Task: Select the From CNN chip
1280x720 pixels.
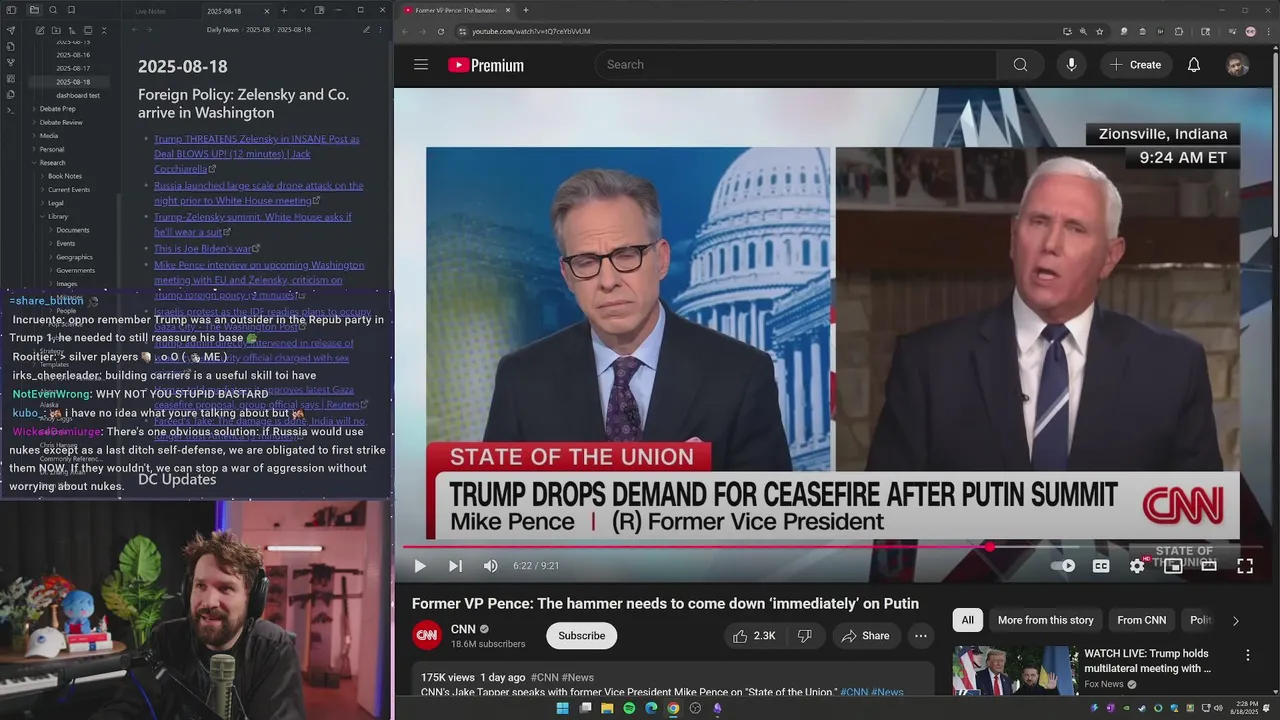Action: click(1143, 620)
